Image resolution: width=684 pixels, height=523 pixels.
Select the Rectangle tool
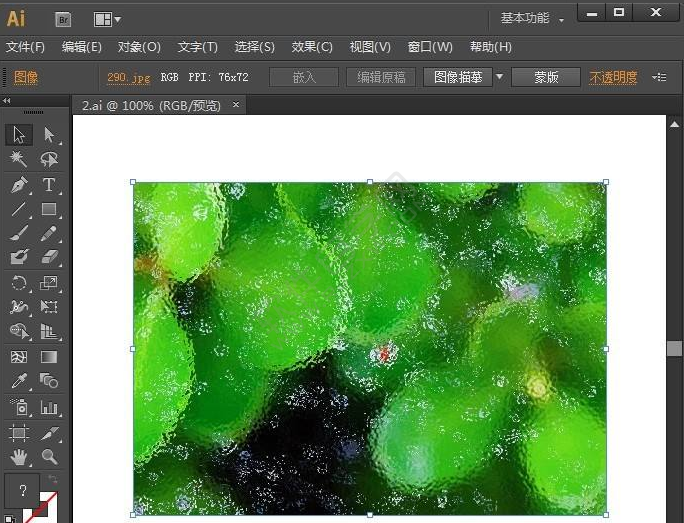click(49, 209)
